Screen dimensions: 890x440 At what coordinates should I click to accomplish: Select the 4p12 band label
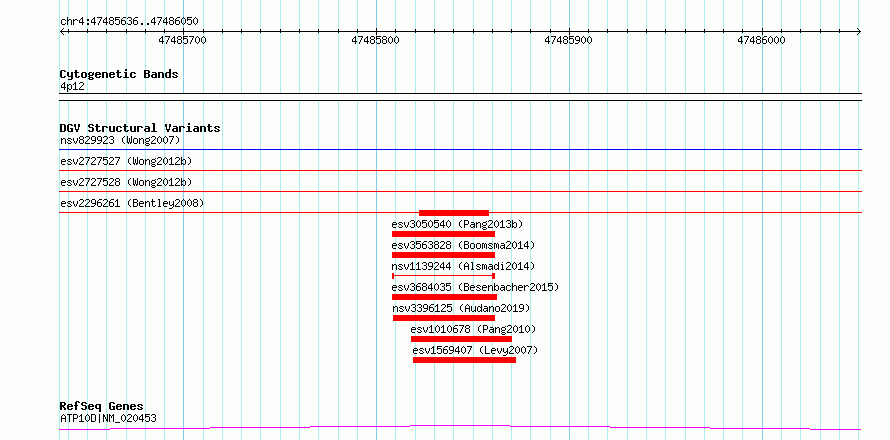tap(72, 87)
